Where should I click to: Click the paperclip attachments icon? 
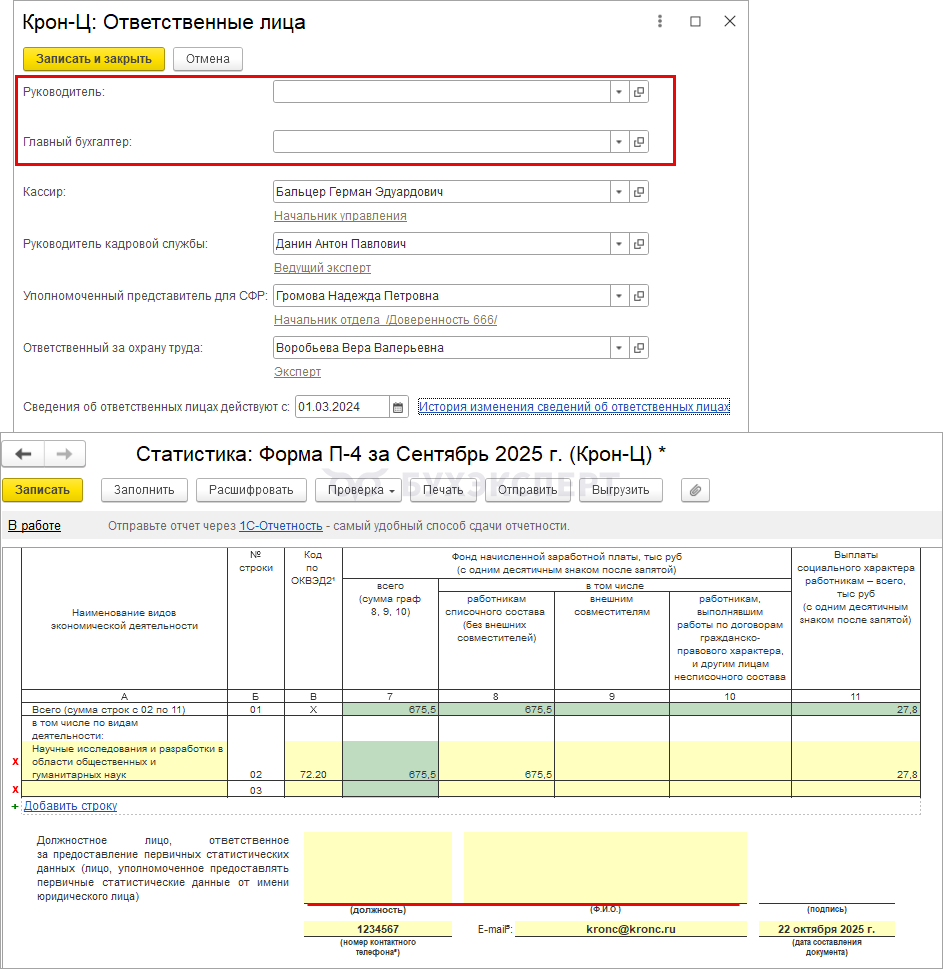pos(695,490)
